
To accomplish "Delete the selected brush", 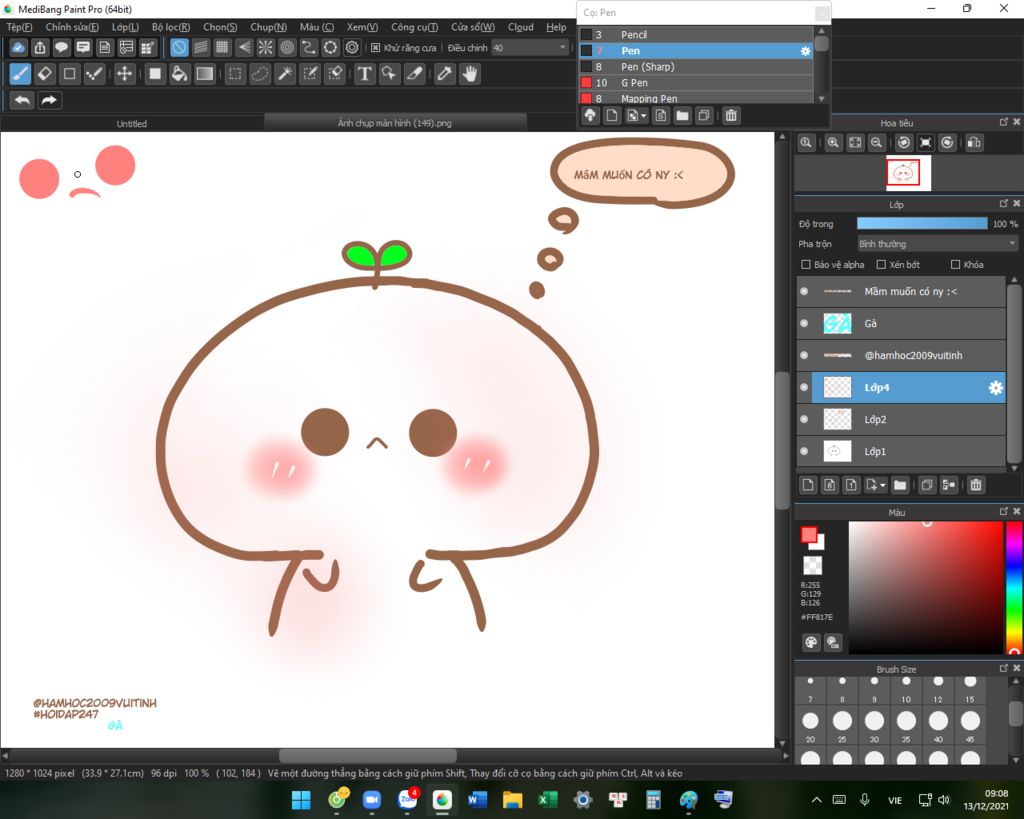I will pyautogui.click(x=731, y=116).
